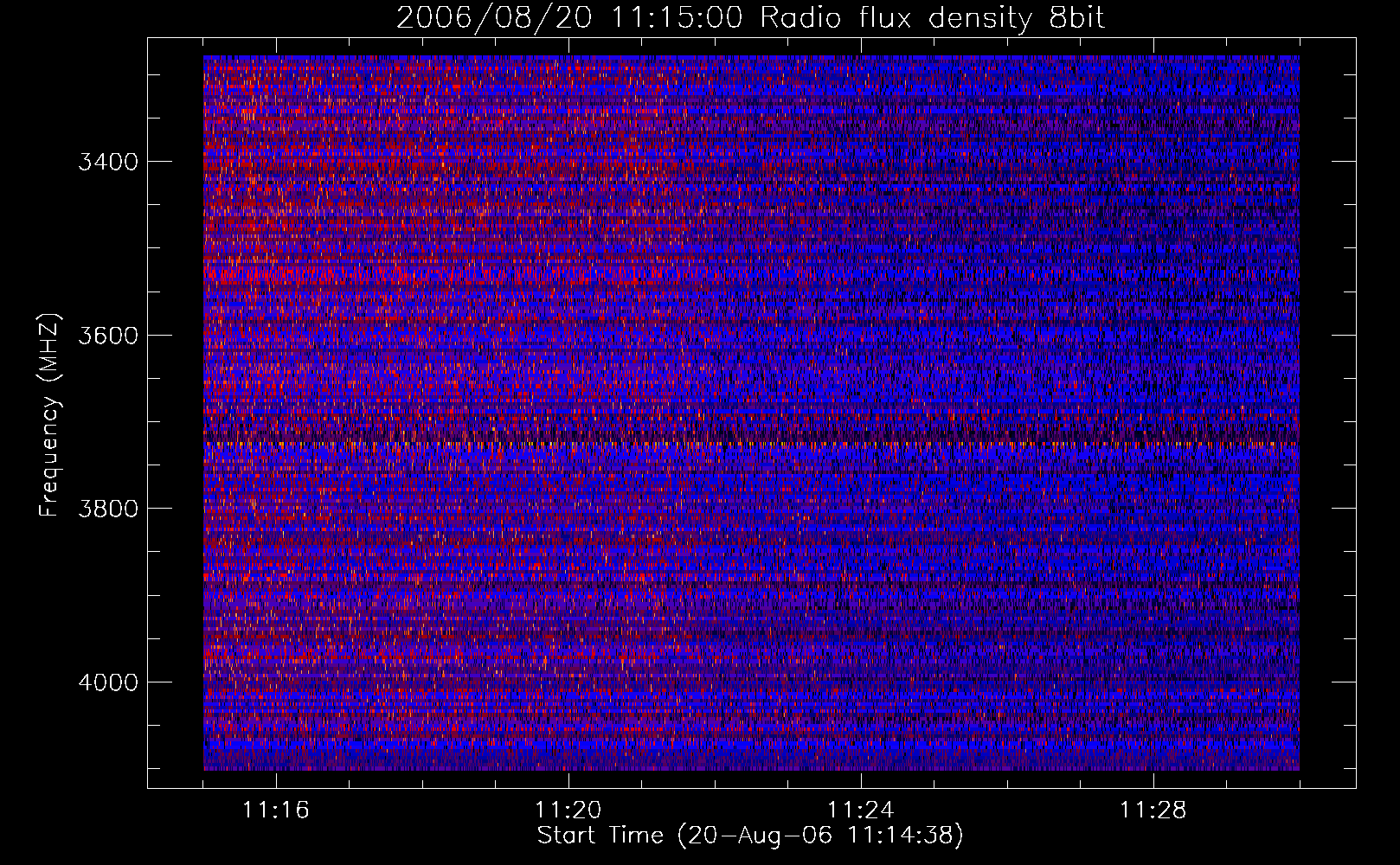Click the plot title "2006/08/20 11:15:00 Radio flux density 8bit"
This screenshot has width=1400, height=865.
[x=750, y=18]
